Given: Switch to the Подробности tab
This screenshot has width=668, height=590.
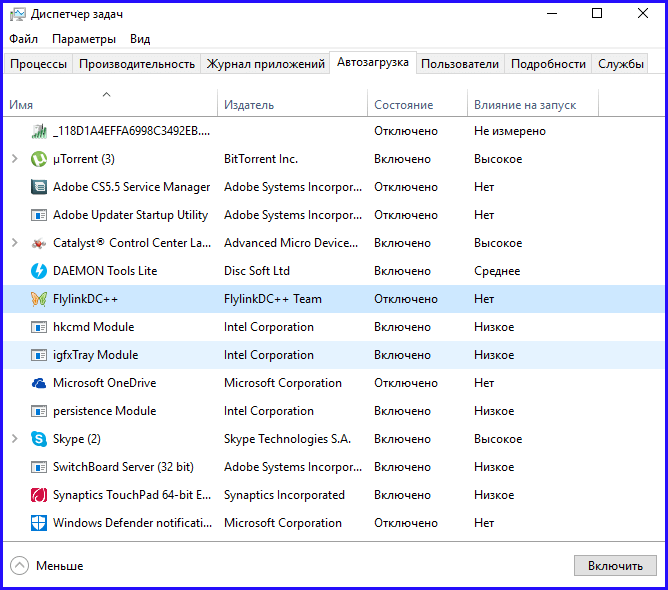Looking at the screenshot, I should (548, 64).
